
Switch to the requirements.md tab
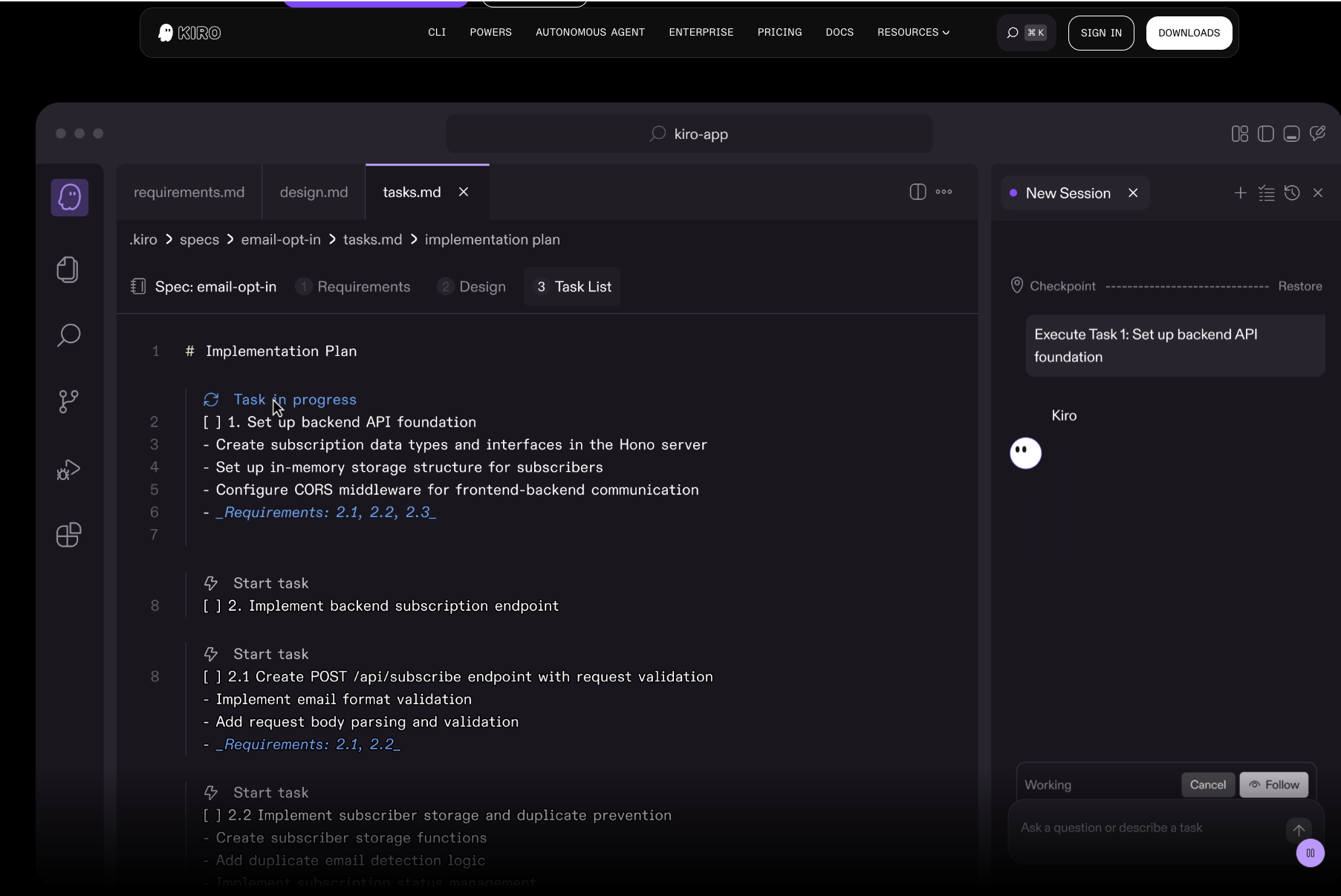189,192
